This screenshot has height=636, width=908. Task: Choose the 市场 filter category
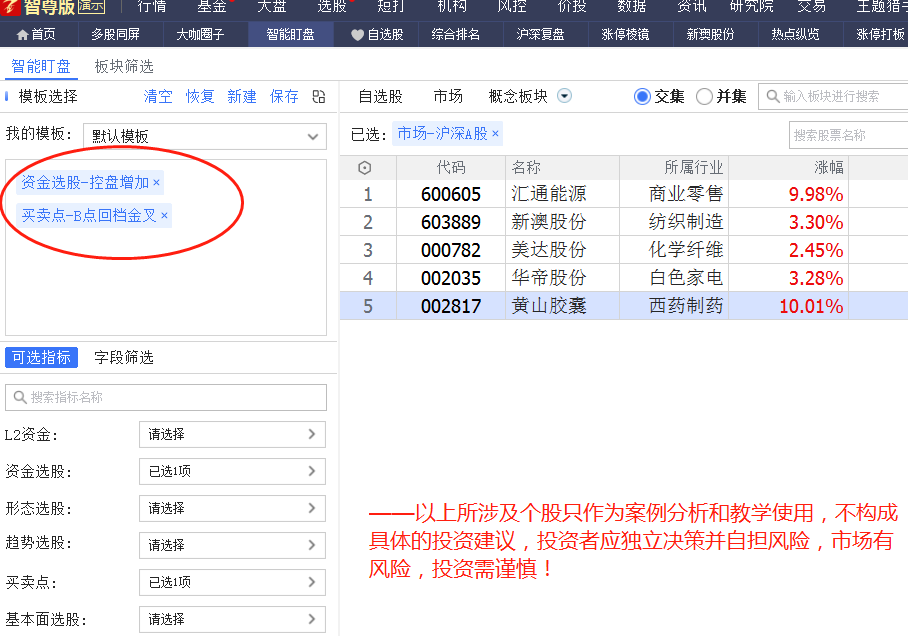(448, 96)
